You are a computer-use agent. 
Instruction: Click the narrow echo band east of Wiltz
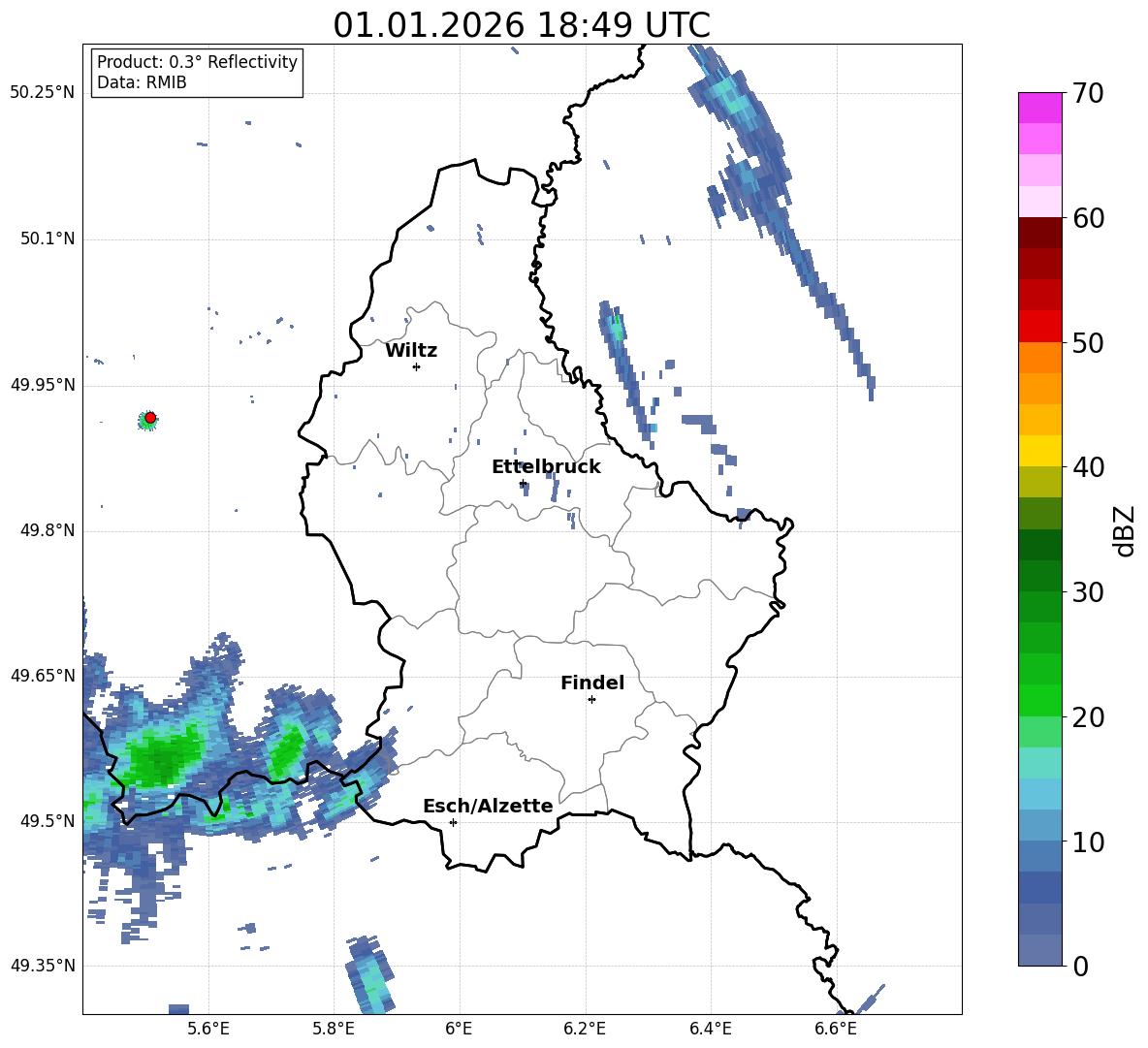[x=624, y=373]
